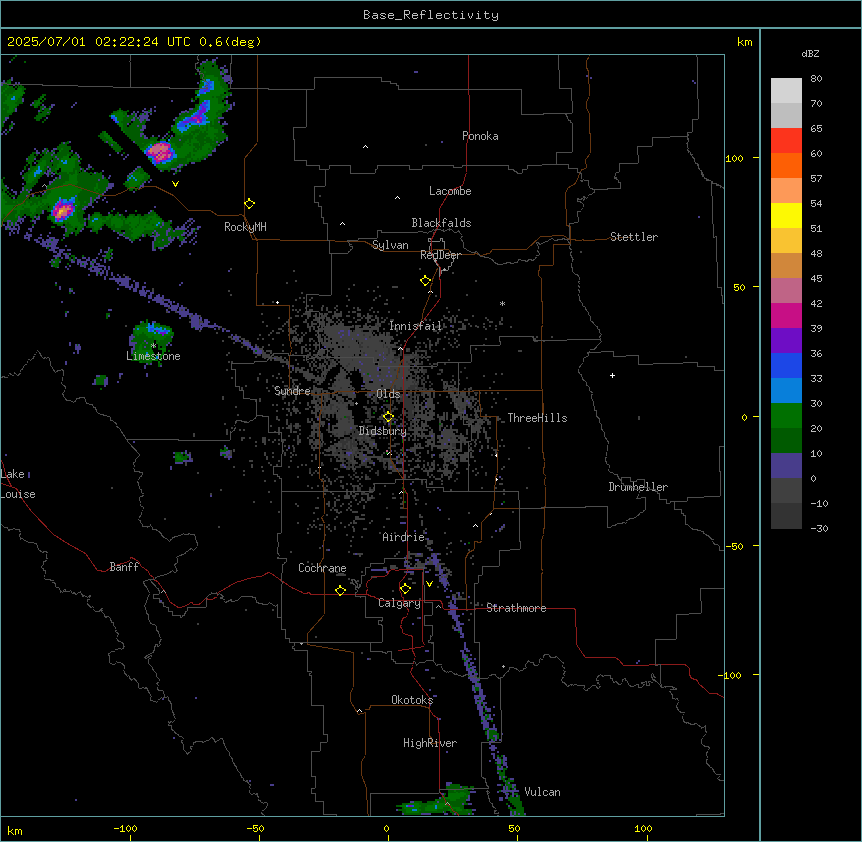Click the yellow diamond marker below RedDeer
Screen dimensions: 862x842
coord(426,281)
